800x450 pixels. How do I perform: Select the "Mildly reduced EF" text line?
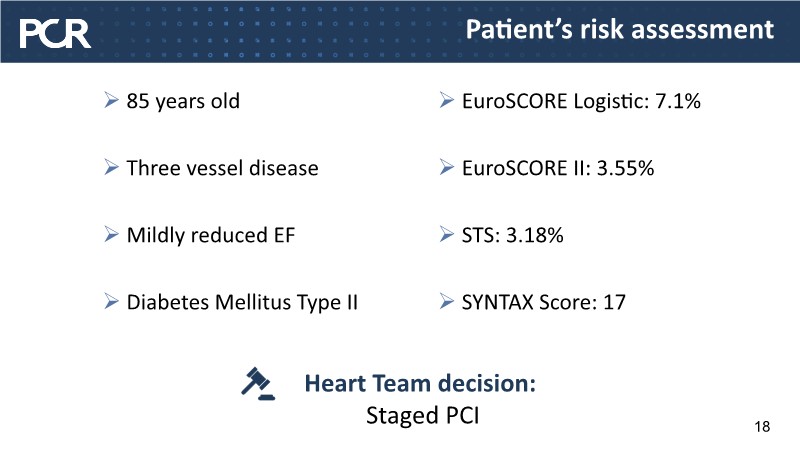(210, 235)
